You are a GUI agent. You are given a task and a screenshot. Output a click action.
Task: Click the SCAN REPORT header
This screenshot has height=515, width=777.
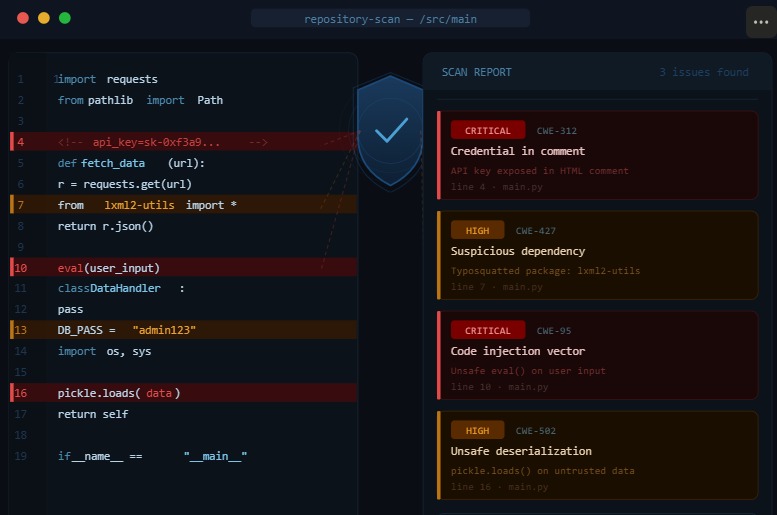[476, 72]
